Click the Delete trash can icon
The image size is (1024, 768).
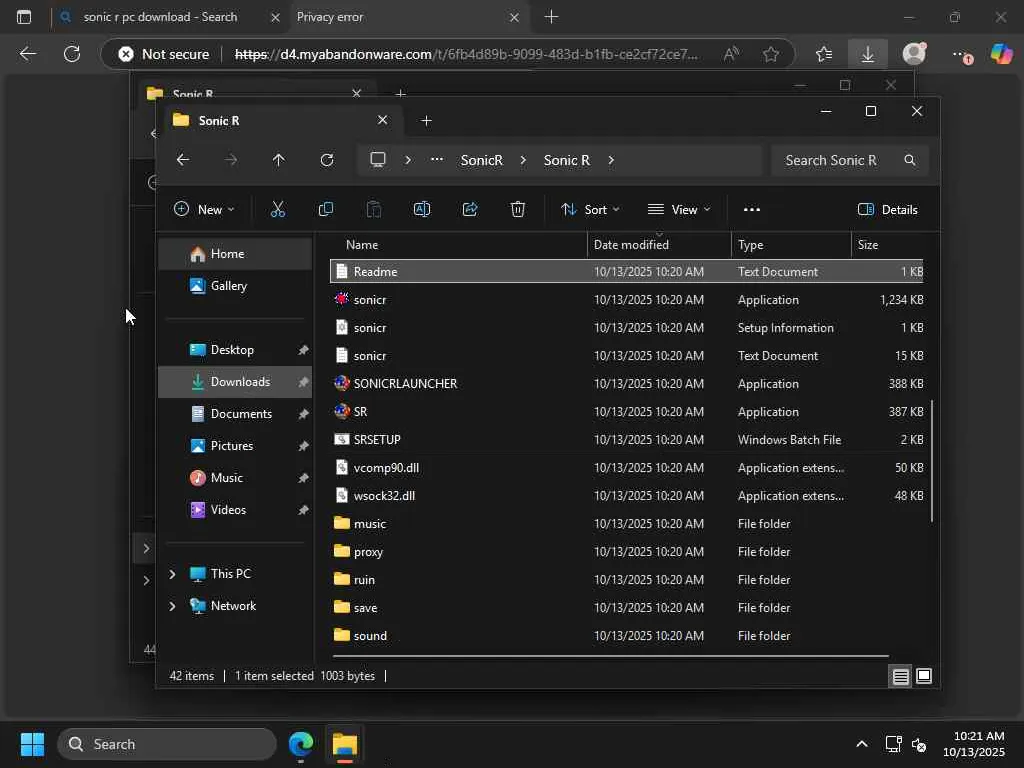[518, 209]
